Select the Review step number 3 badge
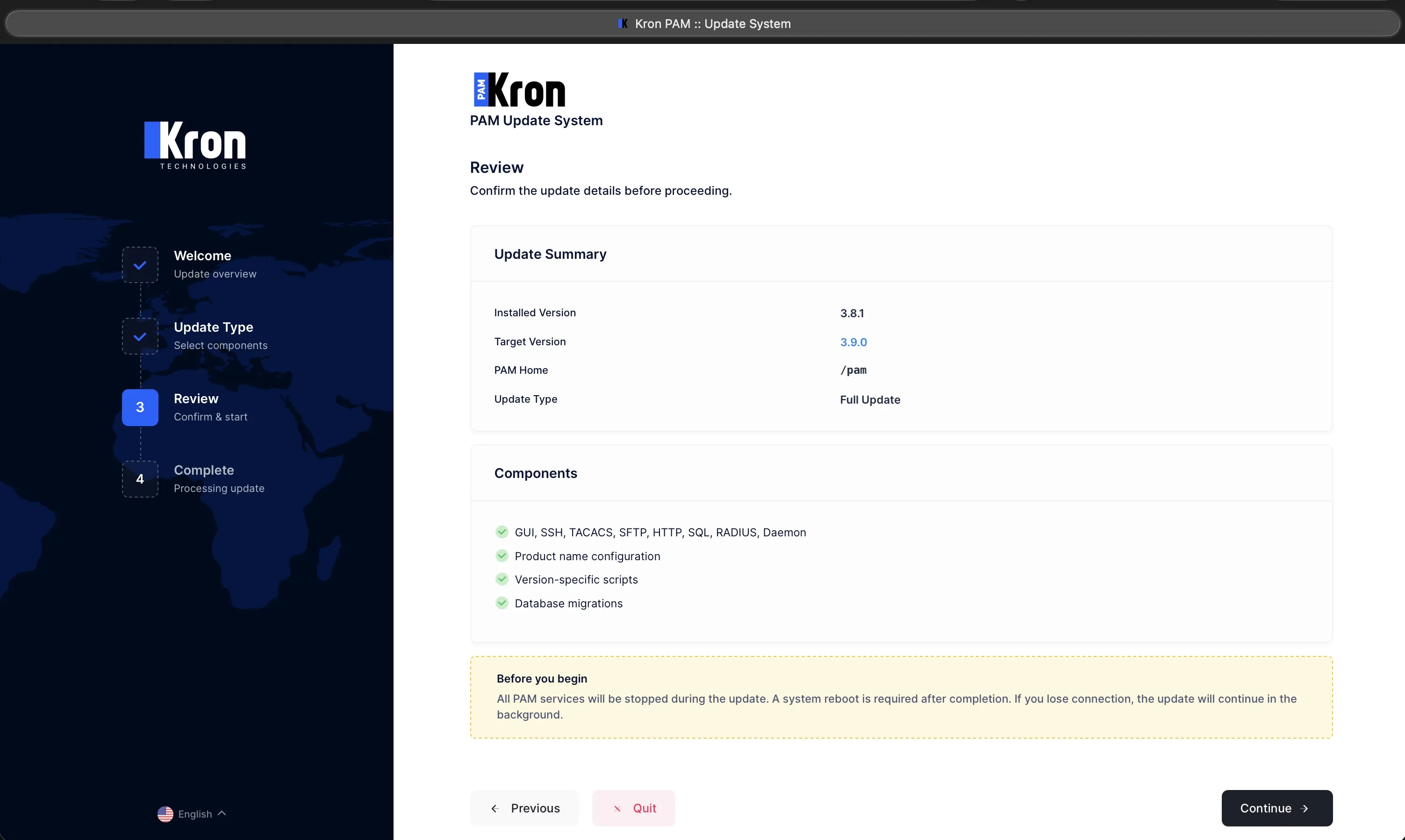 coord(140,407)
